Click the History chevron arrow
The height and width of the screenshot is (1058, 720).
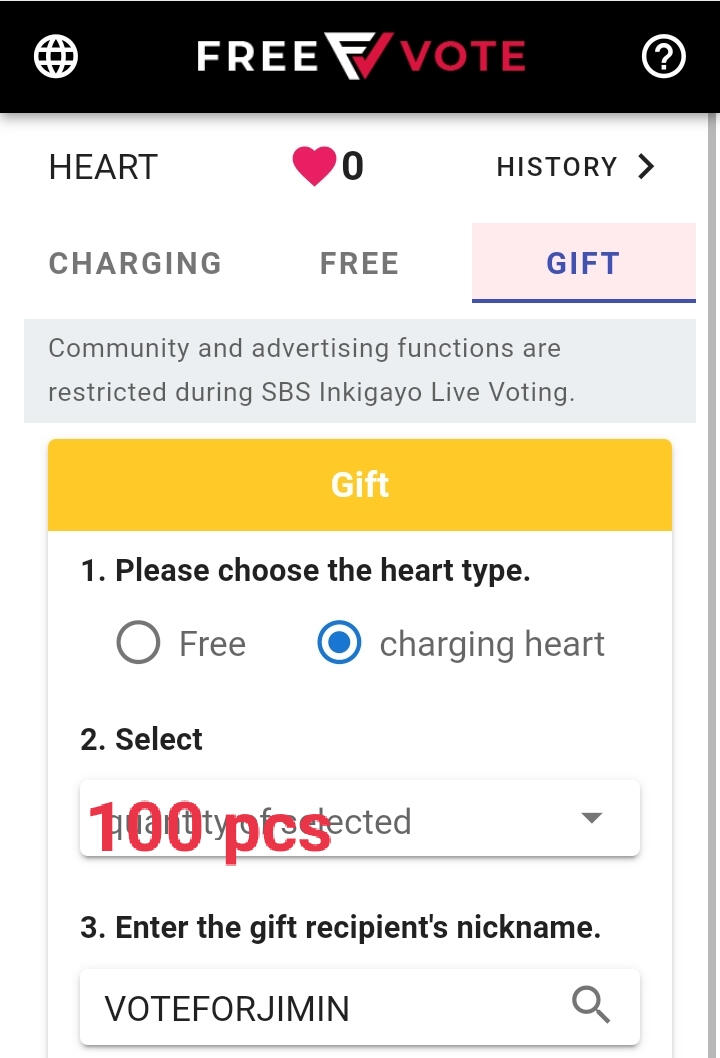646,166
